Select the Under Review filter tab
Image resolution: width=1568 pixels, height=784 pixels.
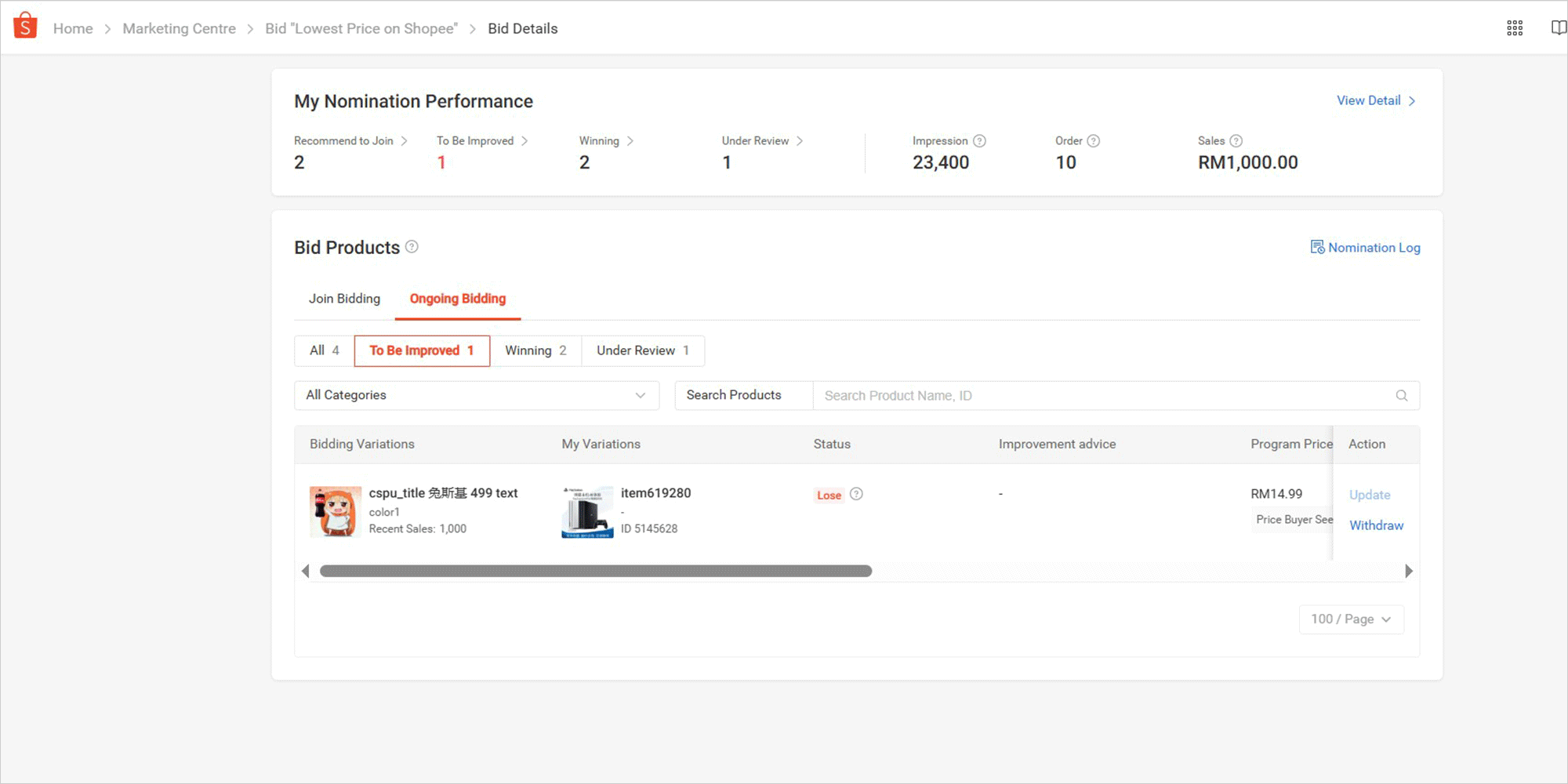tap(641, 350)
